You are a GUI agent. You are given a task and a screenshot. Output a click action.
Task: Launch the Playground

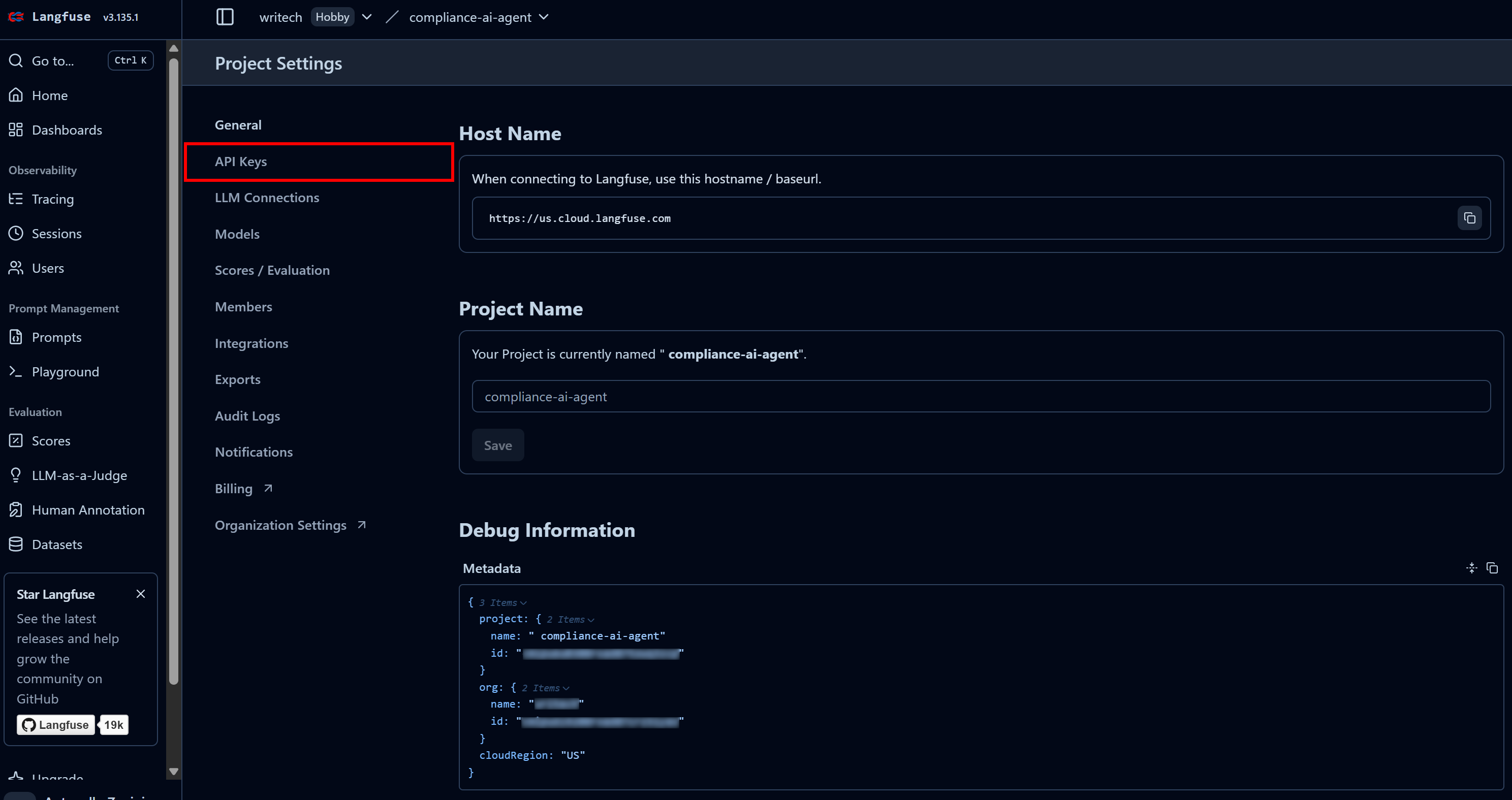click(65, 371)
